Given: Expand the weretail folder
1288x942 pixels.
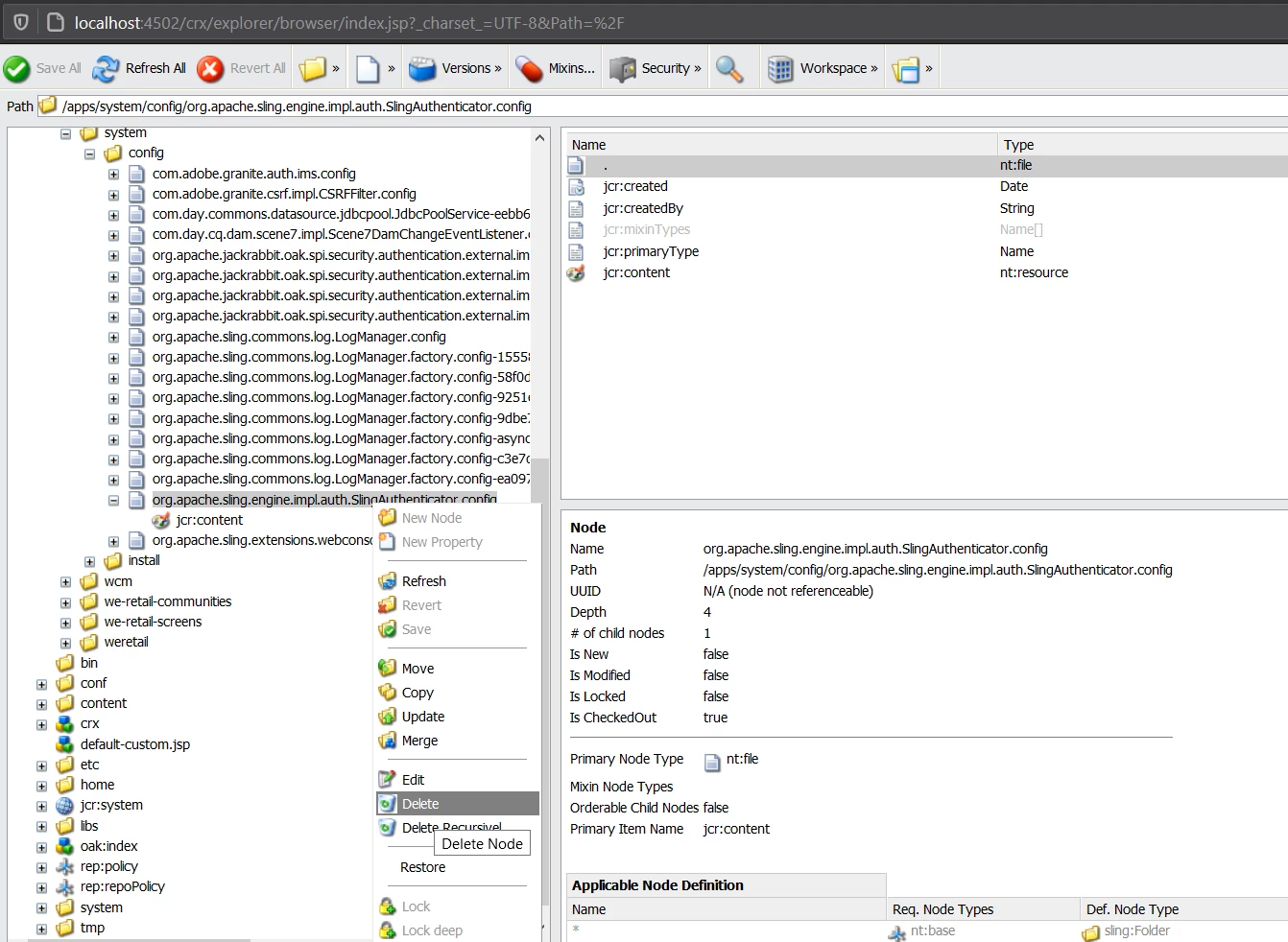Looking at the screenshot, I should pyautogui.click(x=65, y=644).
